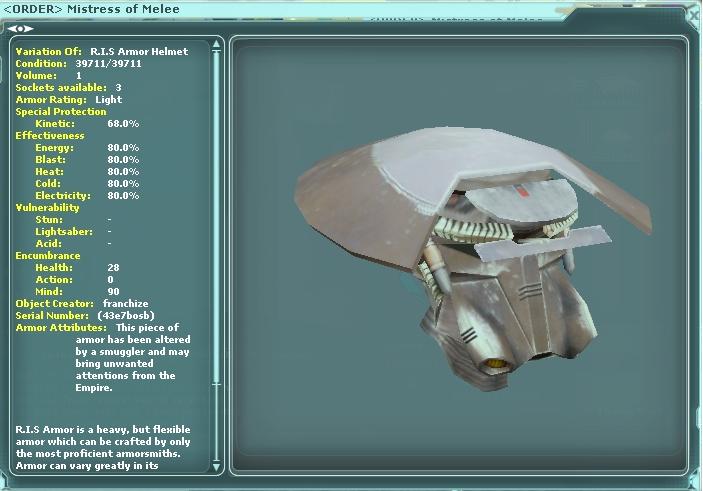Select the armor rating value 'Light'

108,100
